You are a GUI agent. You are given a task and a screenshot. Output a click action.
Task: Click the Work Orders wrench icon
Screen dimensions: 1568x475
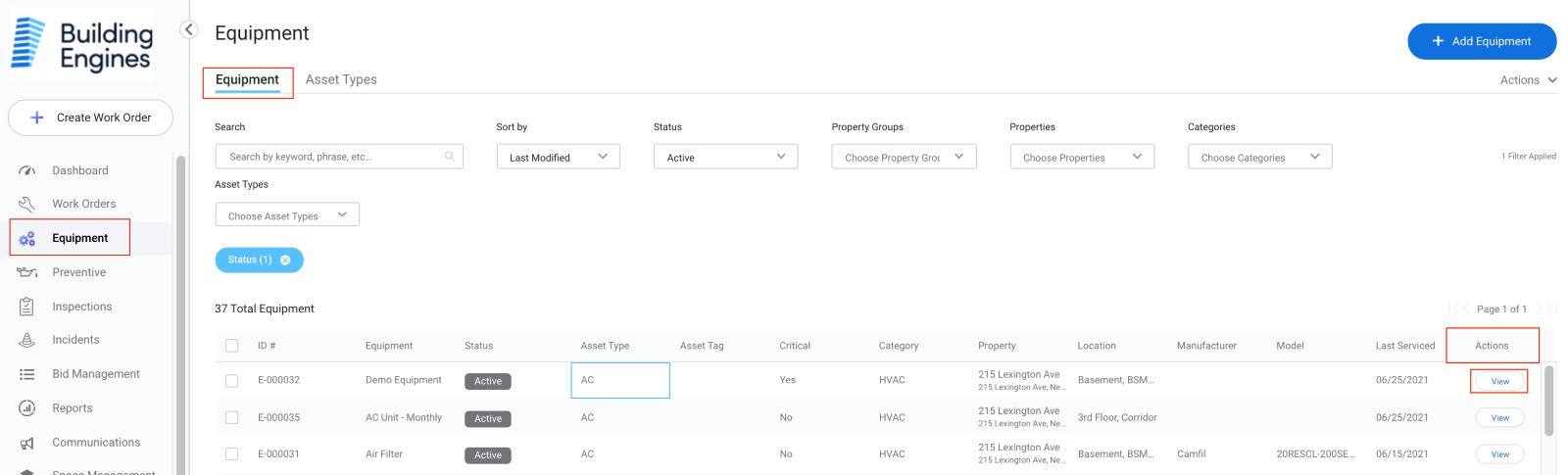coord(27,204)
